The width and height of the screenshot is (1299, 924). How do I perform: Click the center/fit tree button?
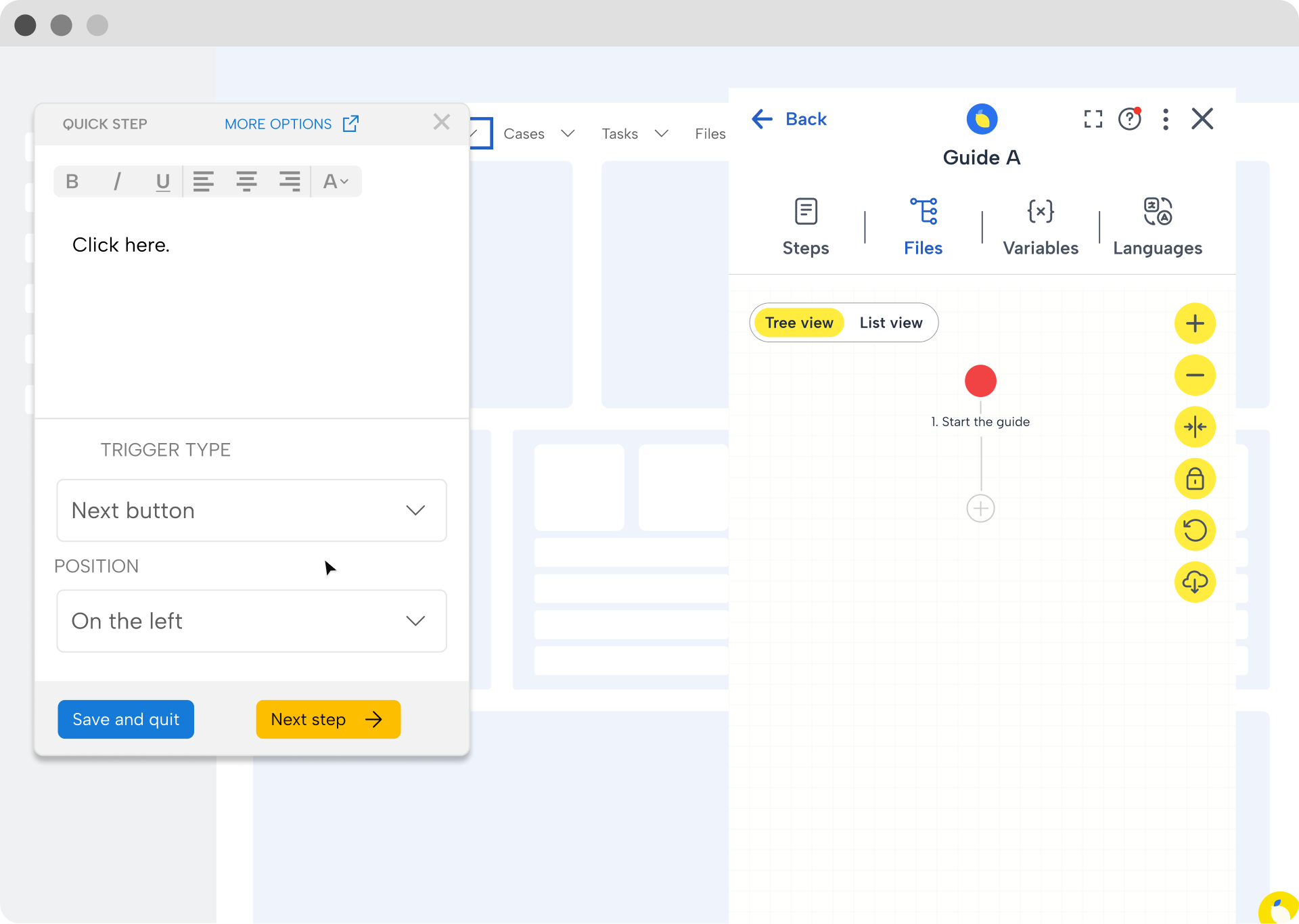click(x=1195, y=427)
